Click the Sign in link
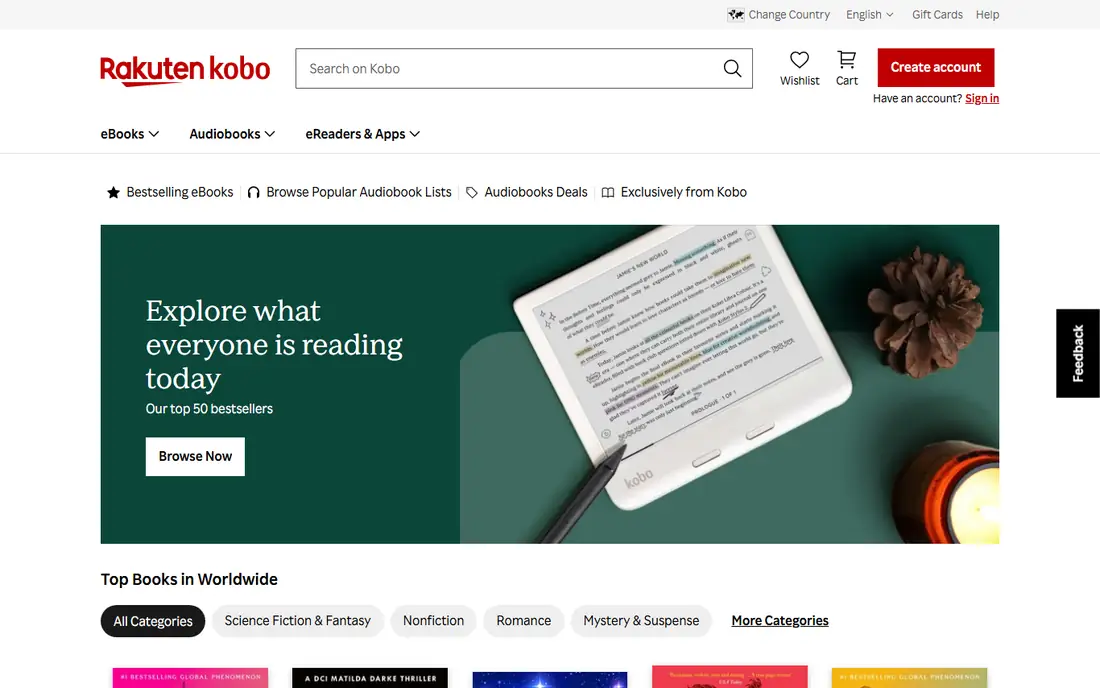The height and width of the screenshot is (688, 1100). coord(982,98)
